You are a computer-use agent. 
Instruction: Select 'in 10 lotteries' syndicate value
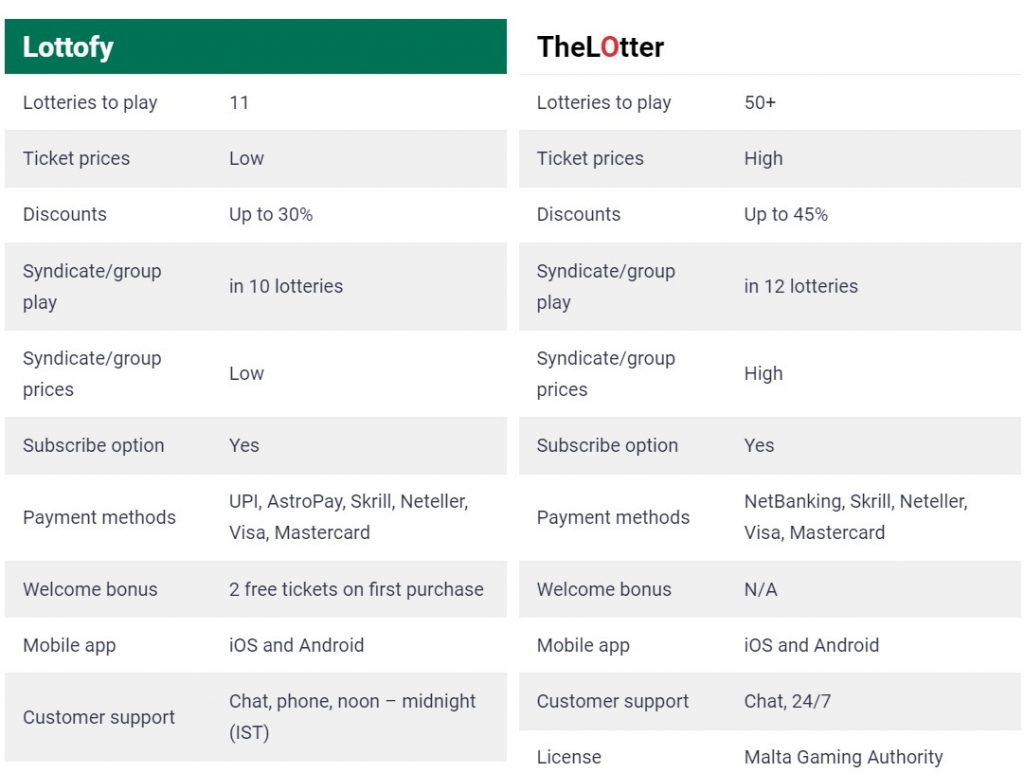(286, 286)
